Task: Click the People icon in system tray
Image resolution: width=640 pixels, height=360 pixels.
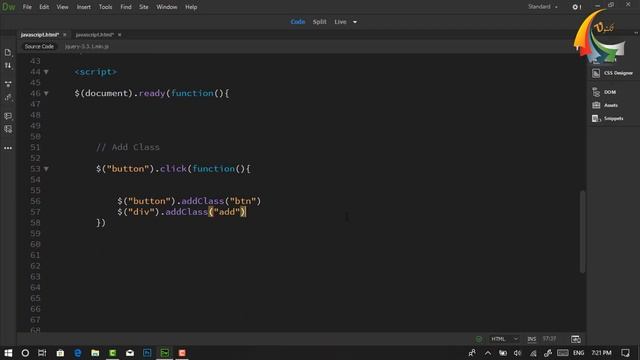Action: tap(472, 353)
